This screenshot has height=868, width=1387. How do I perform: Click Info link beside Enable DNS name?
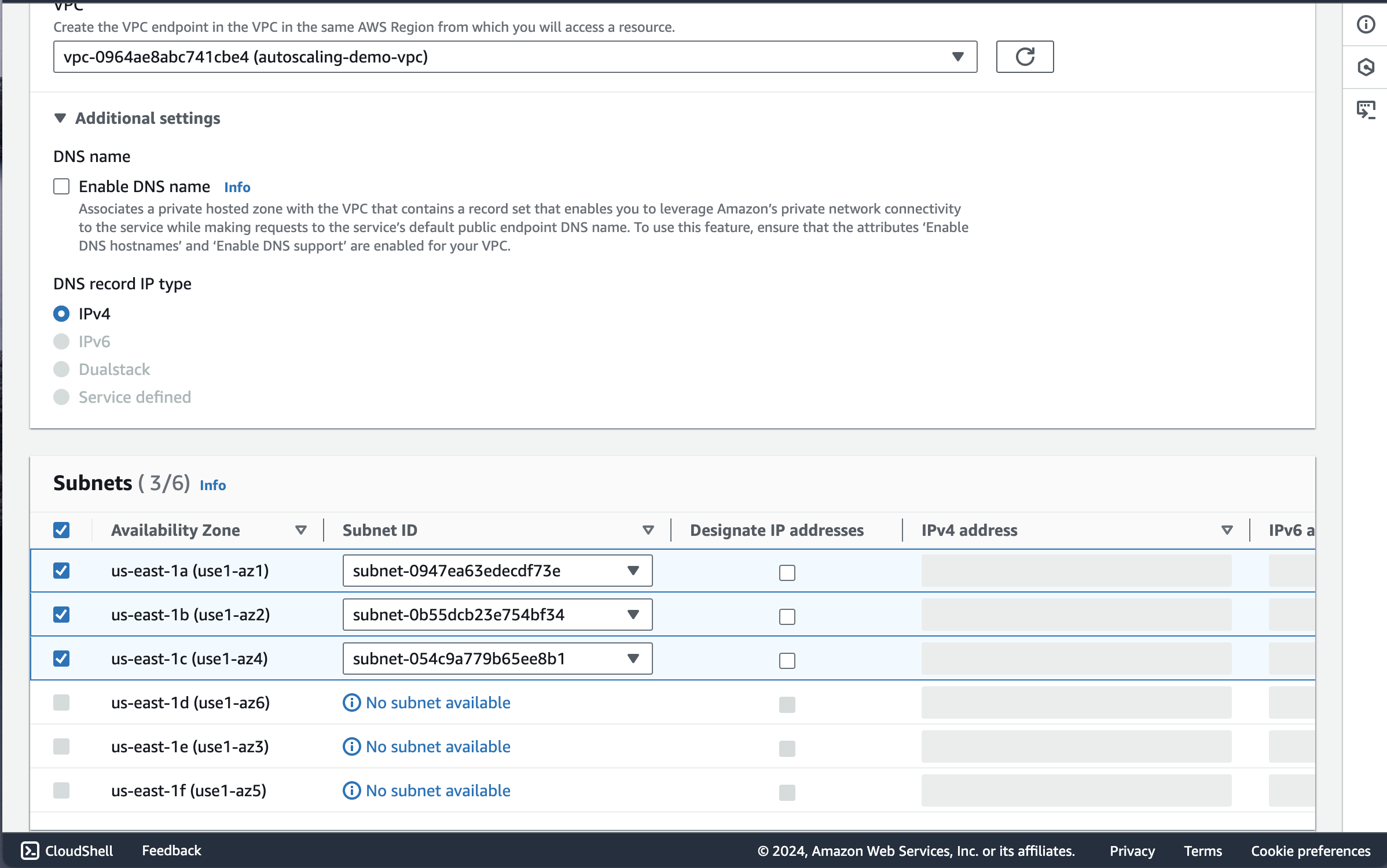point(237,187)
